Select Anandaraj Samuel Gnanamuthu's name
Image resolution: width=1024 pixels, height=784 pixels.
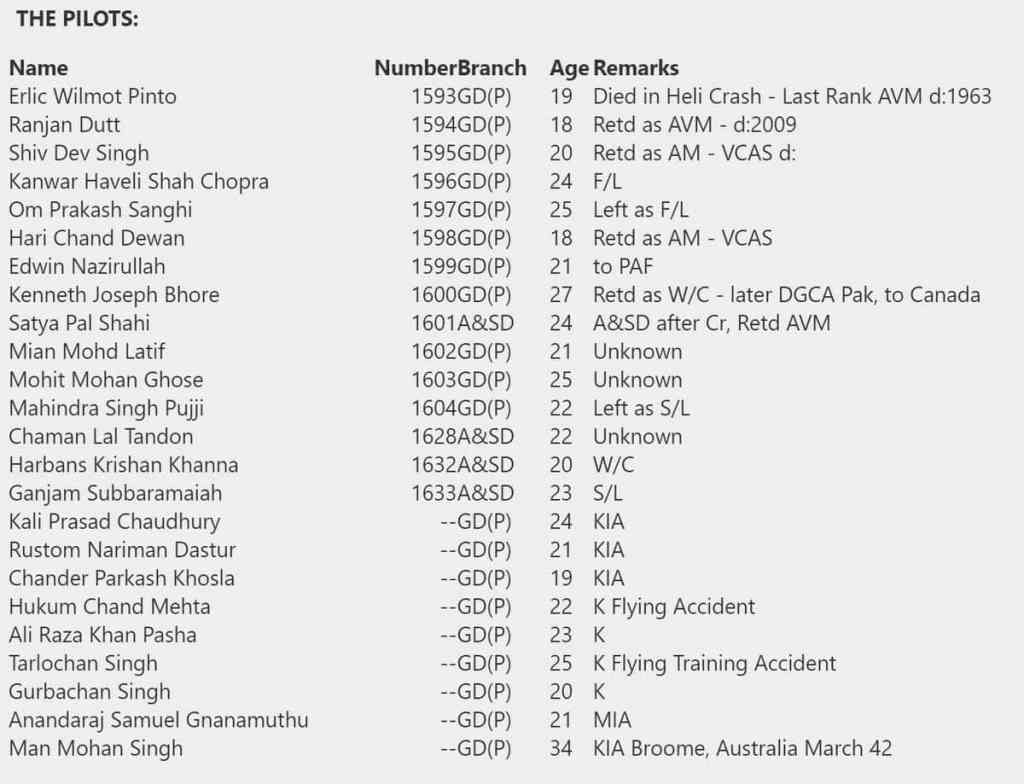click(159, 720)
